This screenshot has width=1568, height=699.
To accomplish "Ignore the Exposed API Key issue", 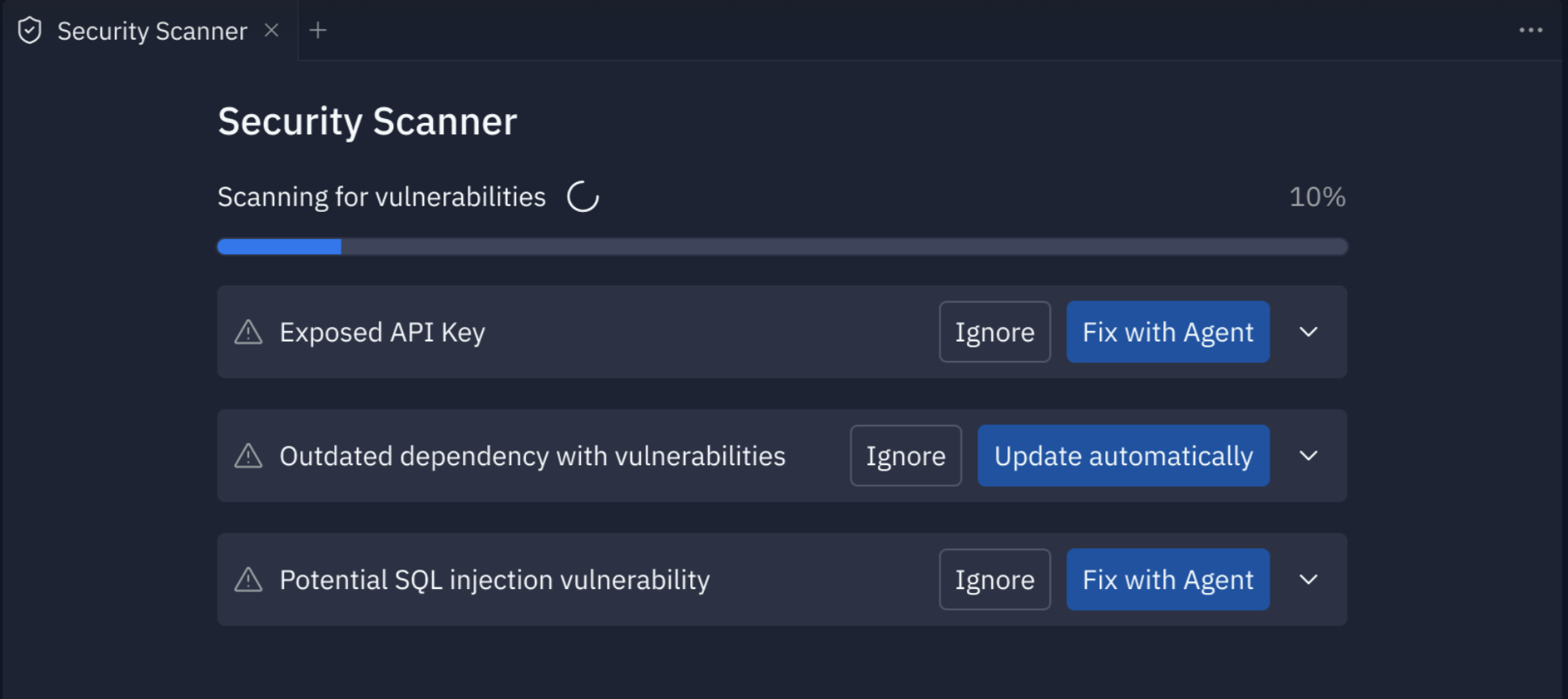I will tap(994, 332).
